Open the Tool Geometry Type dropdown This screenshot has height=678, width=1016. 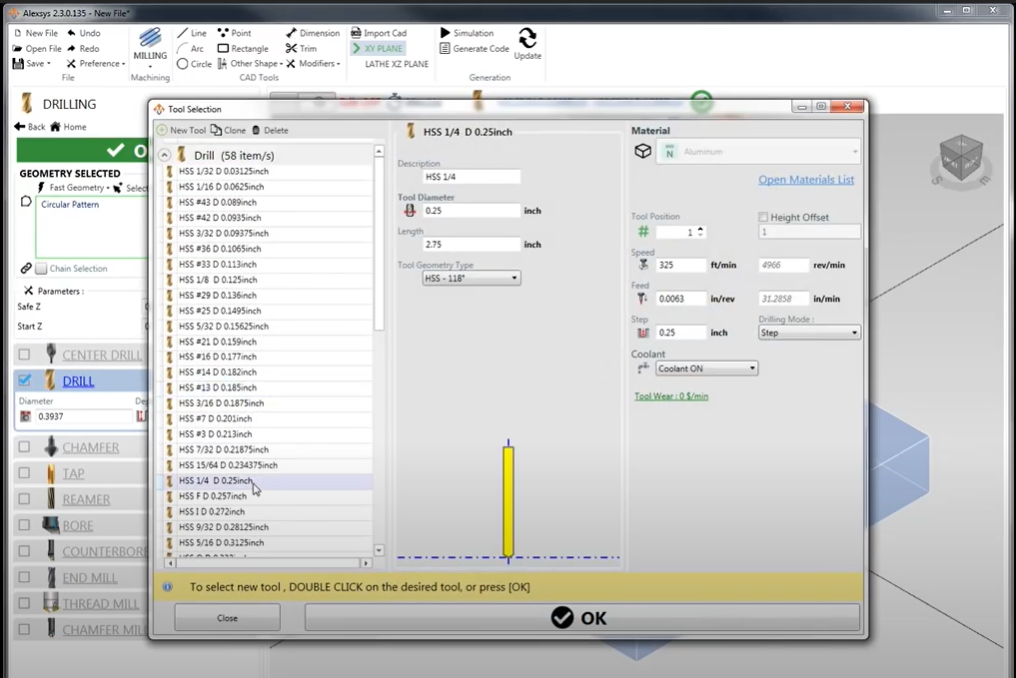(x=471, y=278)
